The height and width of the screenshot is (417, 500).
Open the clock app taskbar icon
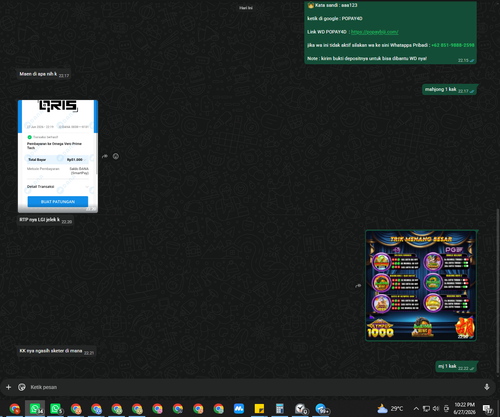(x=300, y=409)
